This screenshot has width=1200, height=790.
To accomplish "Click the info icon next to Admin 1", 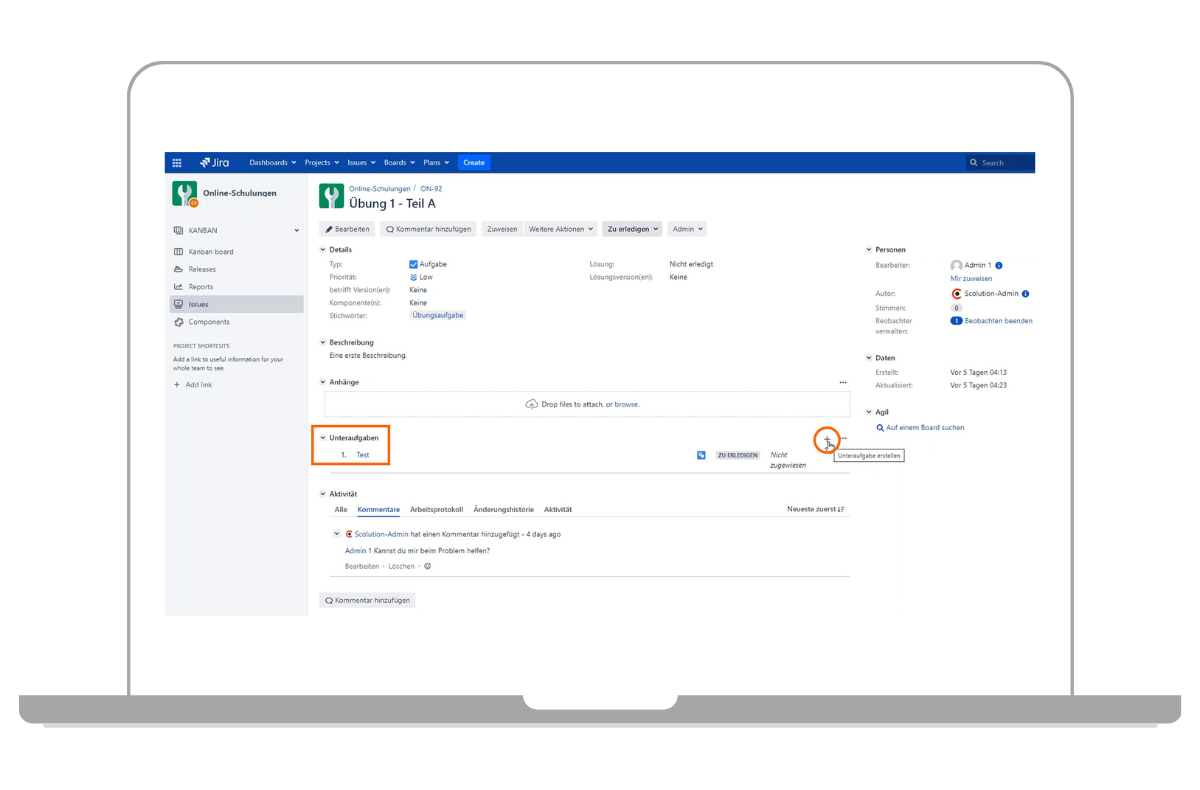I will pyautogui.click(x=999, y=266).
